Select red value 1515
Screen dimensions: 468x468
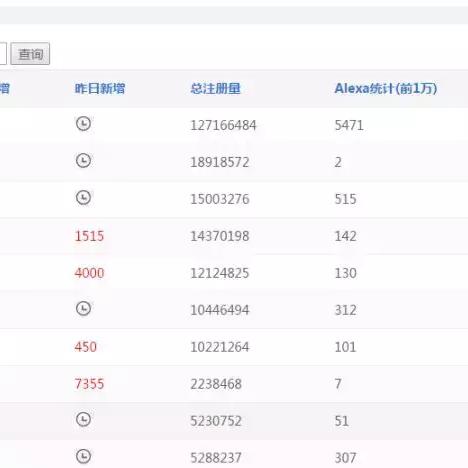tap(89, 236)
